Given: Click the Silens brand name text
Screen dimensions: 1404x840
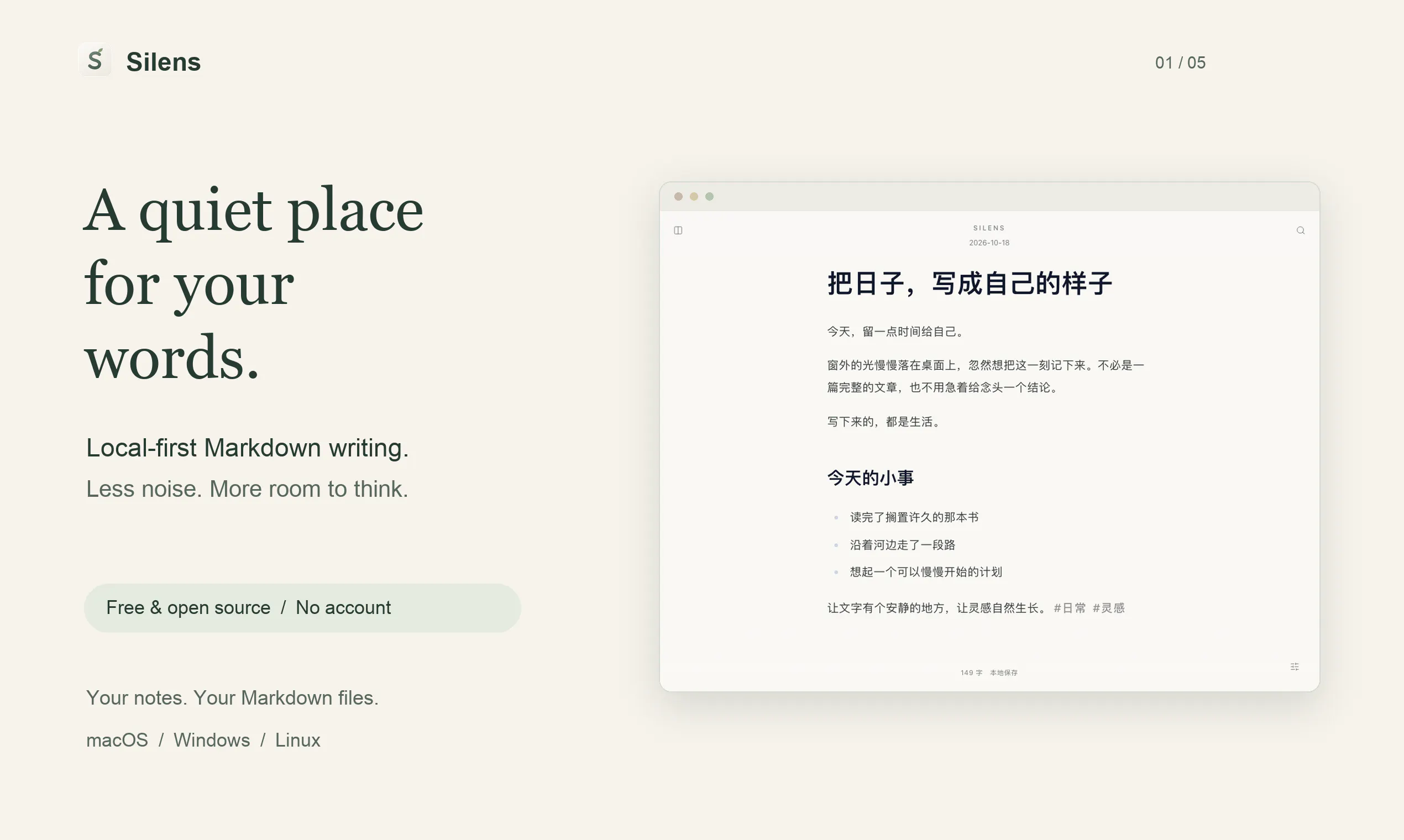Looking at the screenshot, I should [163, 62].
